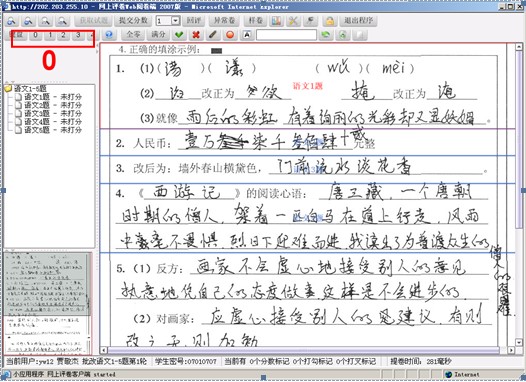Click the annotation text input field
526x382 pixels.
pos(286,35)
